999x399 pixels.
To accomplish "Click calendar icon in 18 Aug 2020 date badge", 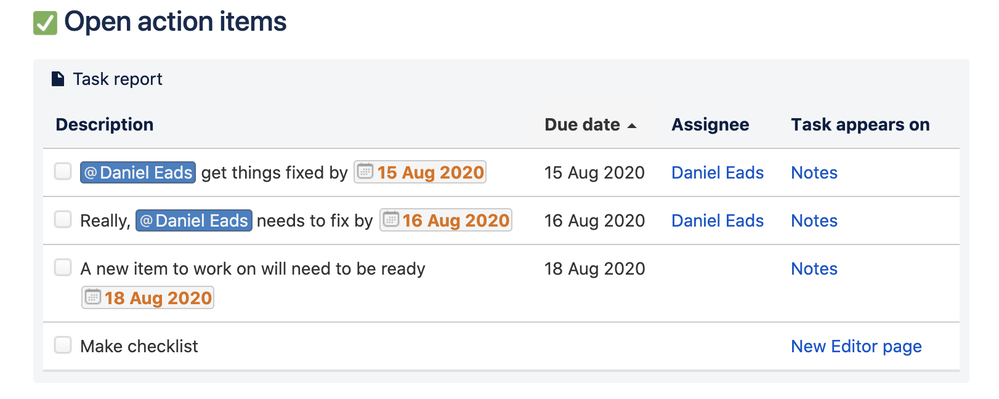I will 93,298.
